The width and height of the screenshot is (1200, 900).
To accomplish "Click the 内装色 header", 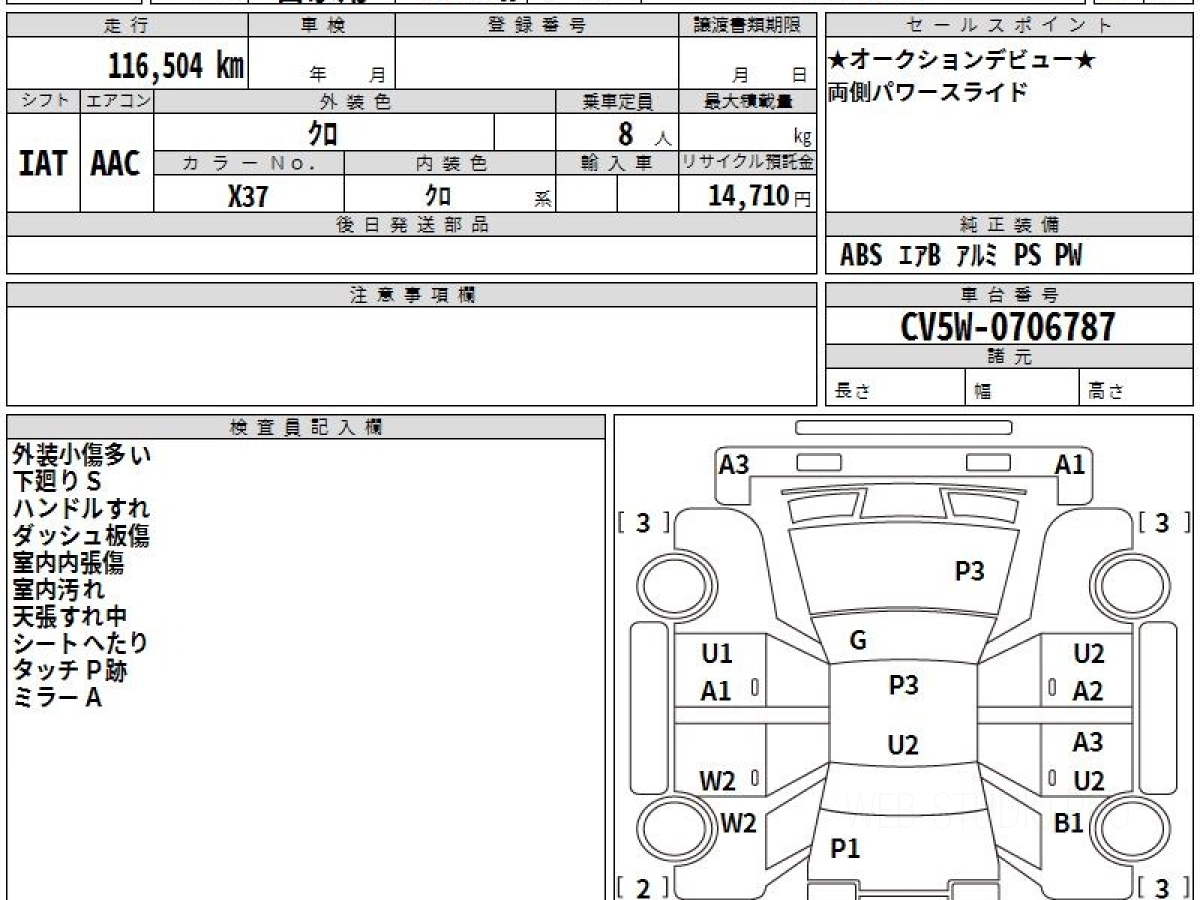I will tap(450, 163).
